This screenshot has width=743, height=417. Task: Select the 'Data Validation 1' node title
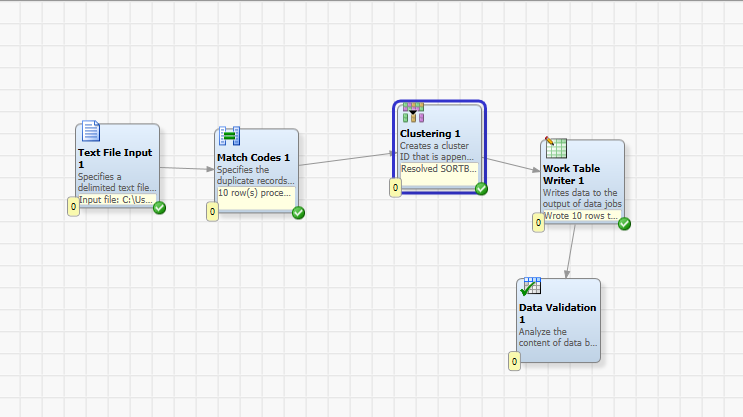(558, 313)
